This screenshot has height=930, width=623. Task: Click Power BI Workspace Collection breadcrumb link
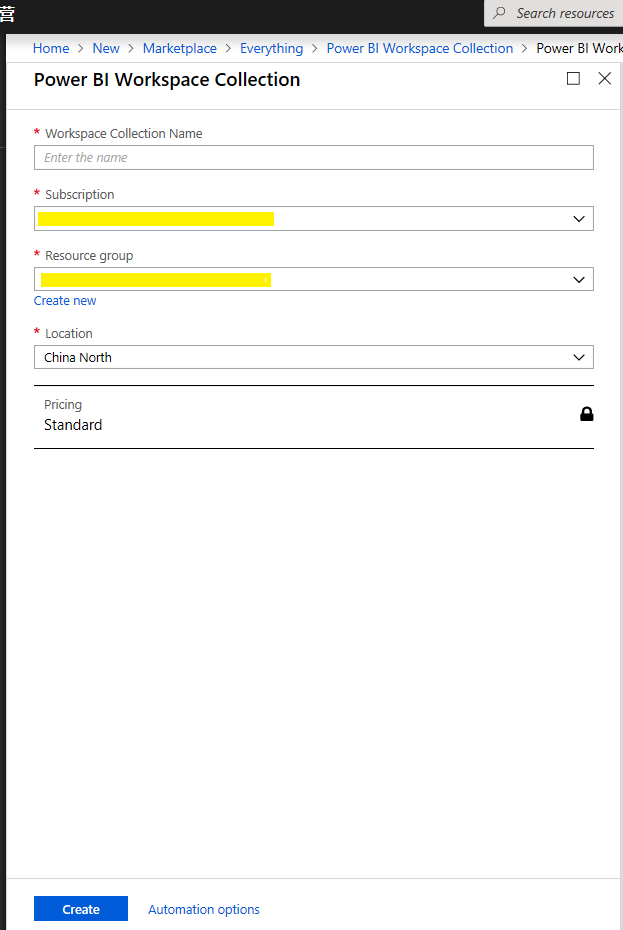420,48
